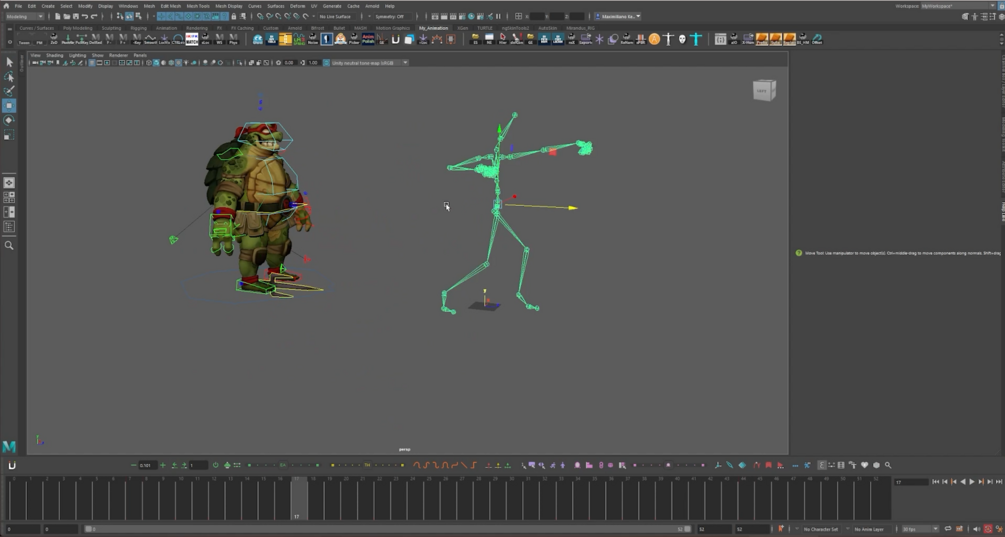Viewport: 1005px width, 537px height.
Task: Open the 30 fps frame rate dropdown
Action: click(920, 529)
